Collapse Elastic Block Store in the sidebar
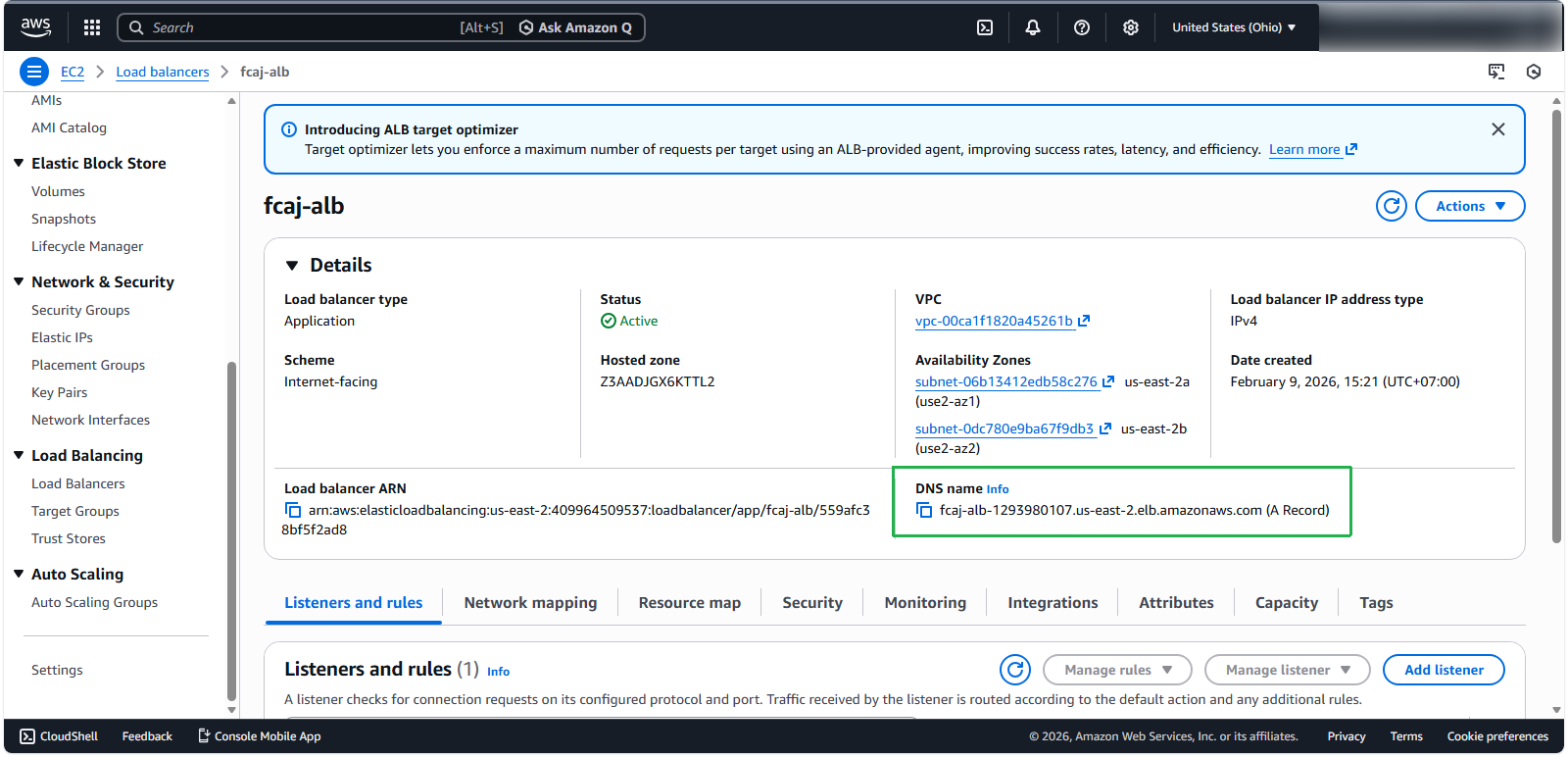1568x757 pixels. point(19,163)
